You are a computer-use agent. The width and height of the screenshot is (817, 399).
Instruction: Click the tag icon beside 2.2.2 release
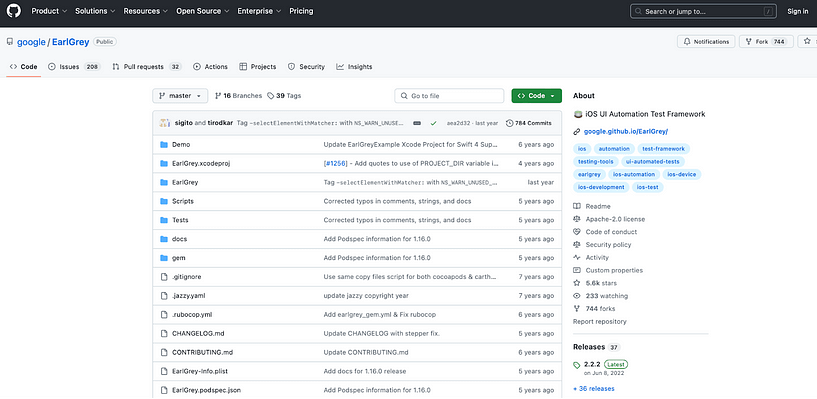(577, 365)
